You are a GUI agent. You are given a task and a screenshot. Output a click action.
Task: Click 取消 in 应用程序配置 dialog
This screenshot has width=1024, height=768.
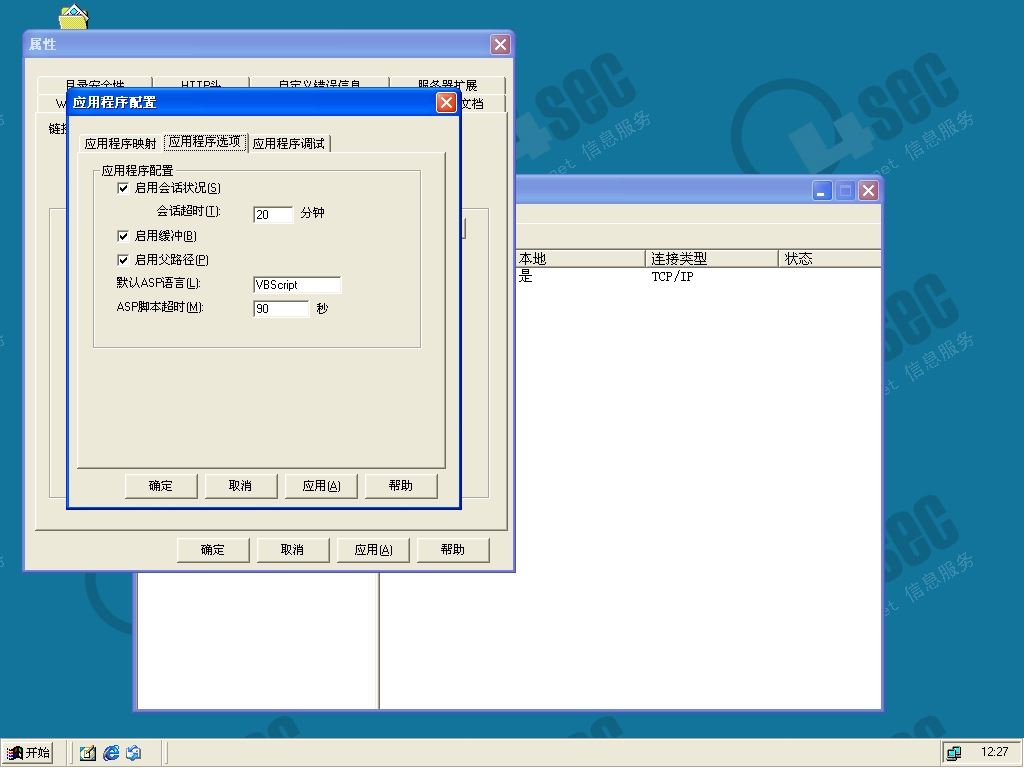pyautogui.click(x=240, y=486)
